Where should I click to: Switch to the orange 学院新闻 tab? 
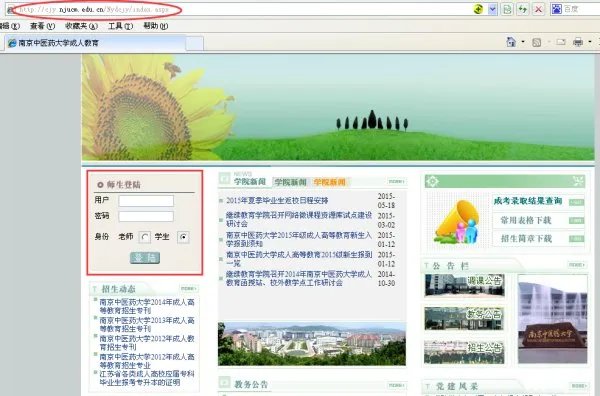point(329,182)
